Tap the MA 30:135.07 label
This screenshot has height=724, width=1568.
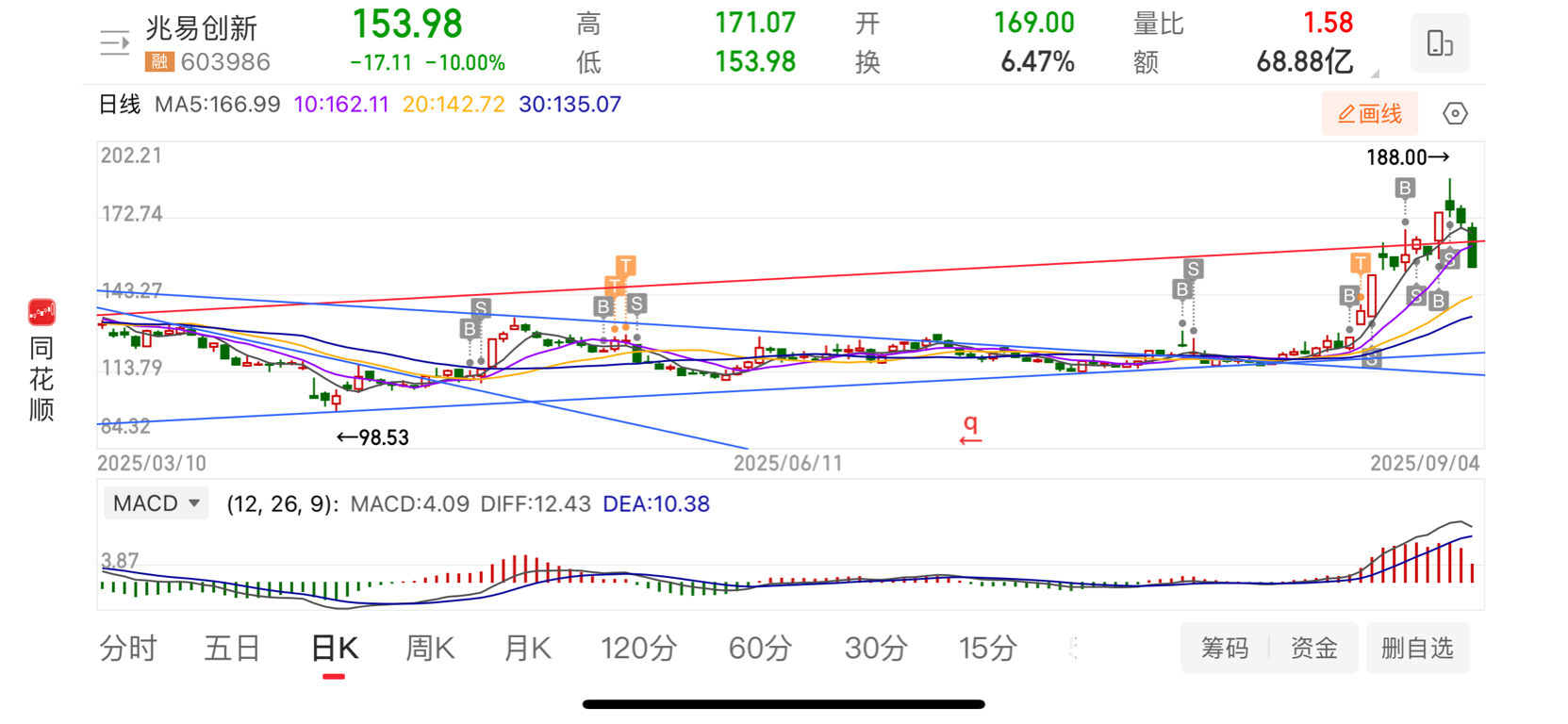click(x=569, y=105)
